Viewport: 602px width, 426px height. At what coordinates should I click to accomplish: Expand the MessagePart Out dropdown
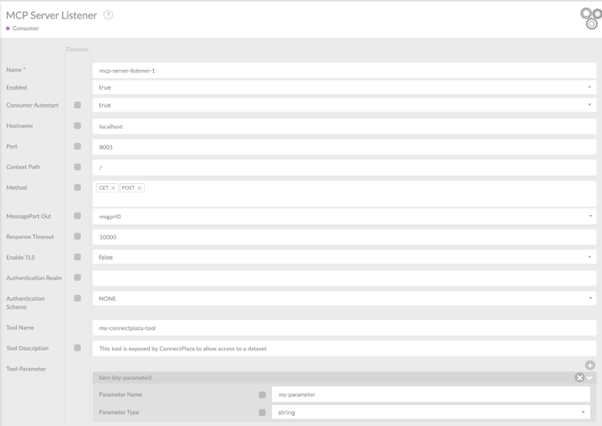[x=343, y=216]
